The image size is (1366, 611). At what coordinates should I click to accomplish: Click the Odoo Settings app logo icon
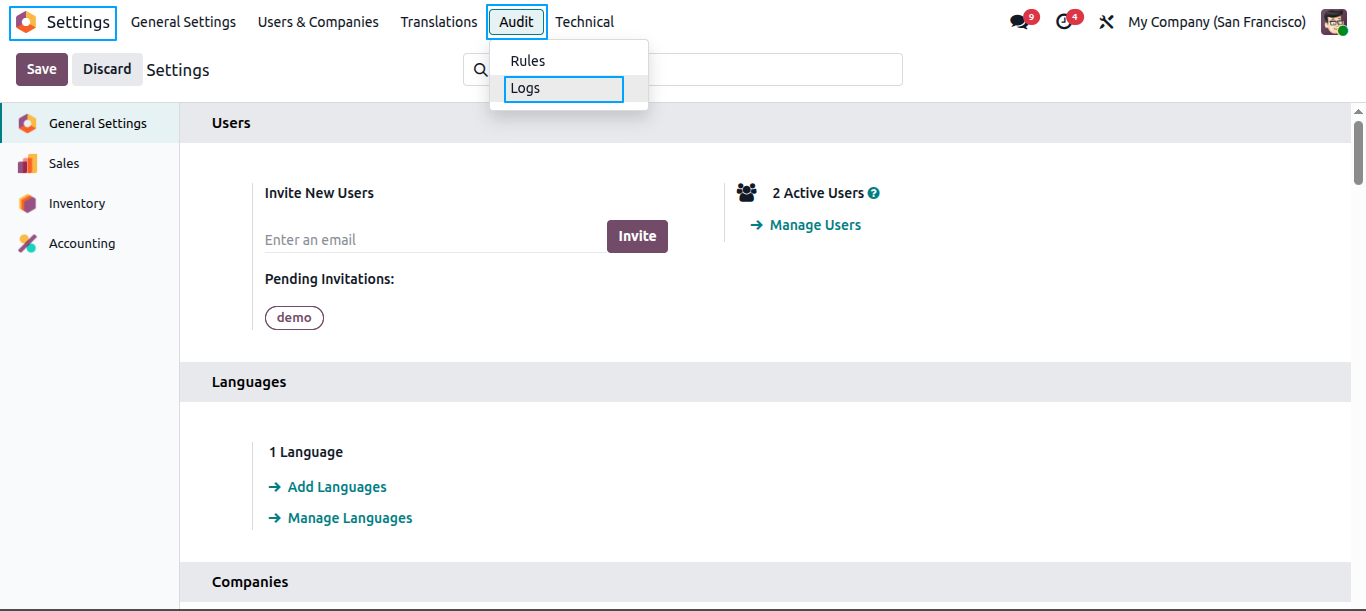coord(26,22)
